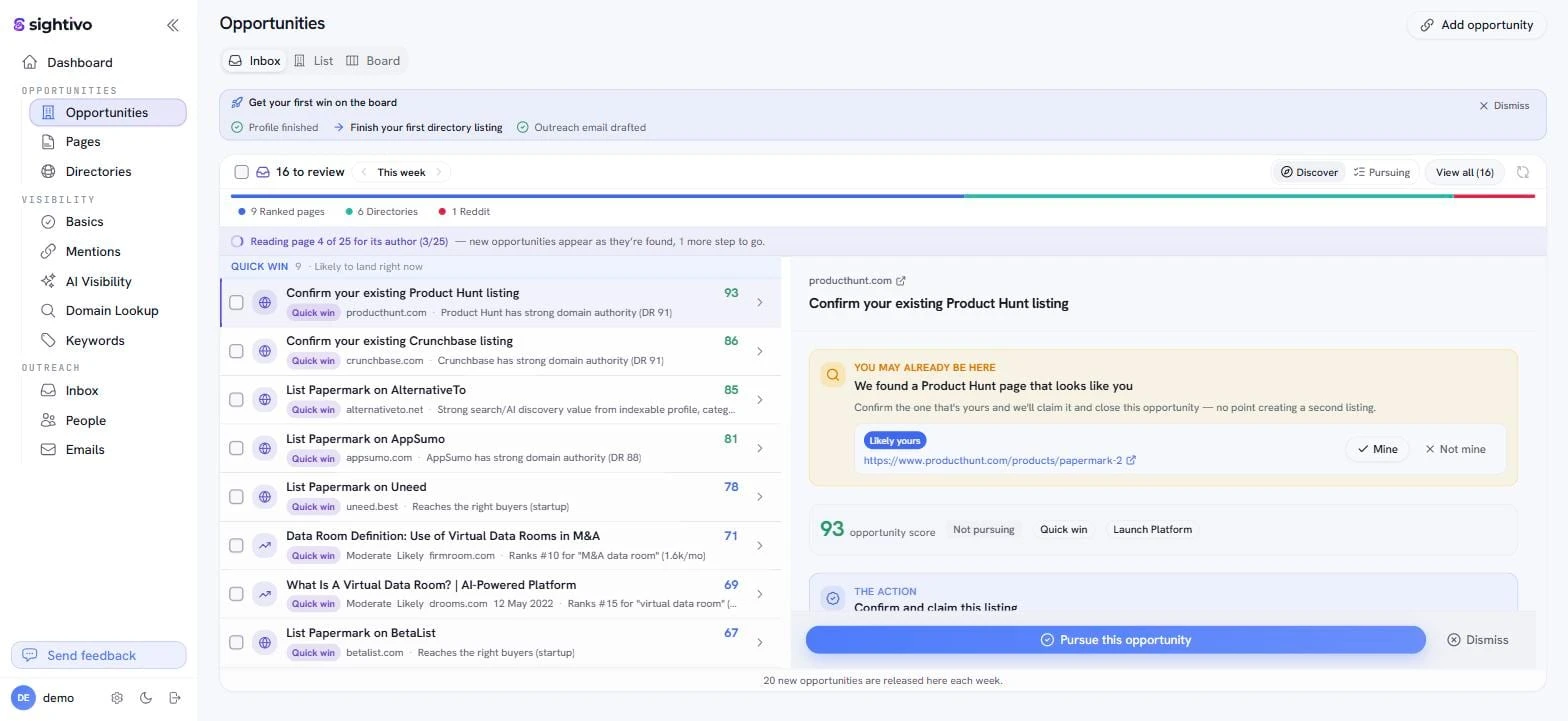1568x721 pixels.
Task: Click globe icon on AppSumo row
Action: [265, 448]
